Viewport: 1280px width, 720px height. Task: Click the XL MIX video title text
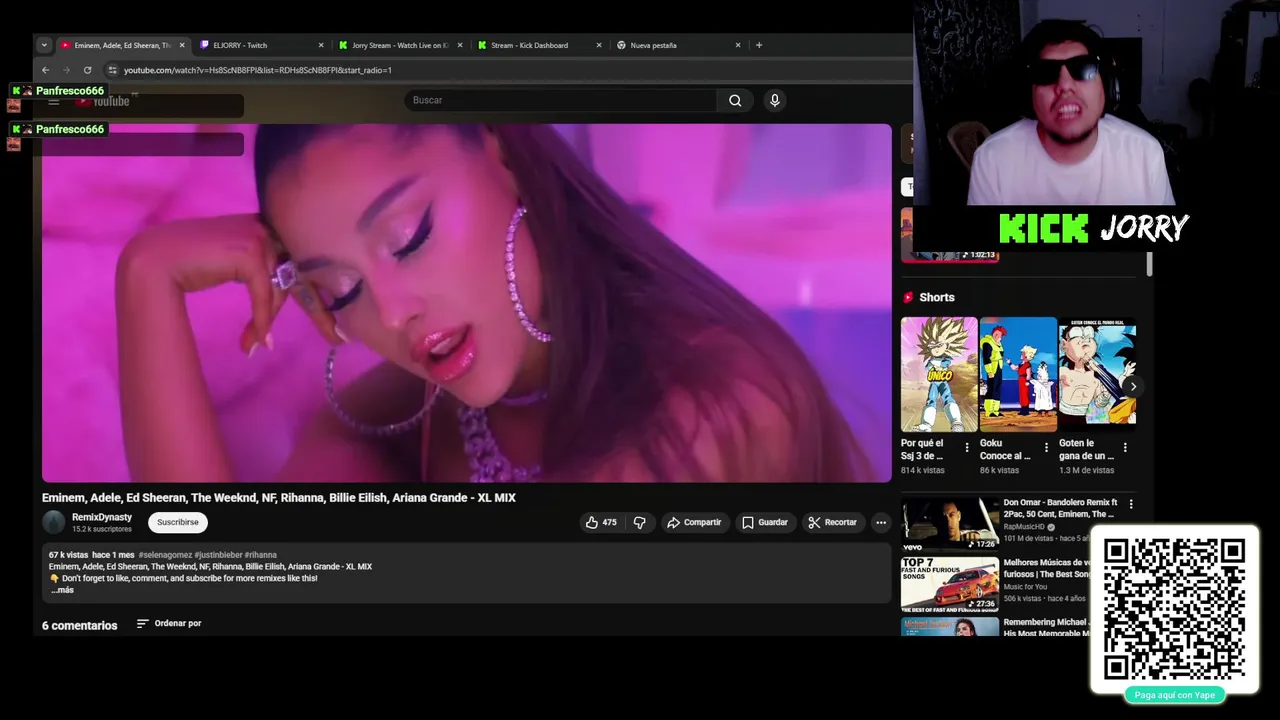[x=279, y=498]
